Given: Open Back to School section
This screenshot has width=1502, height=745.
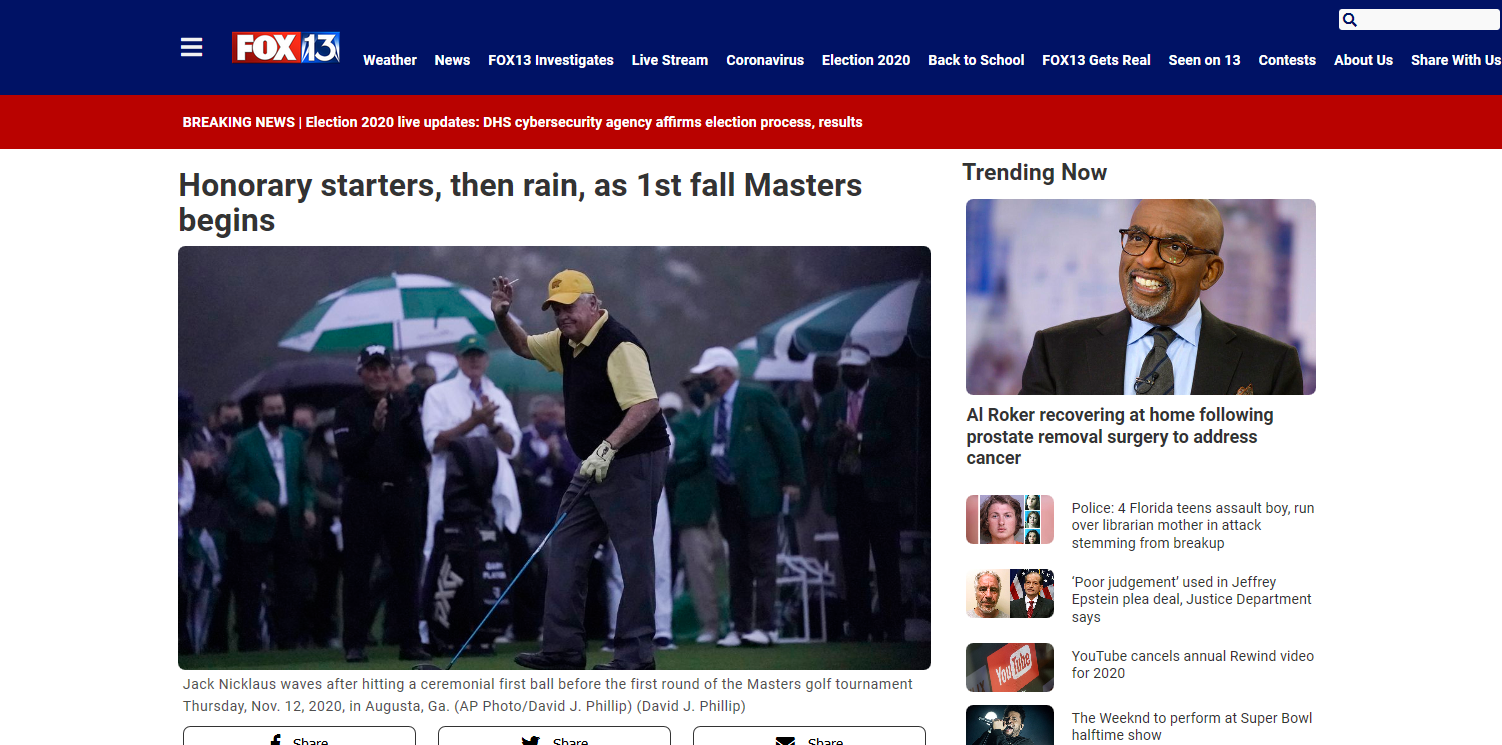Looking at the screenshot, I should tap(976, 60).
